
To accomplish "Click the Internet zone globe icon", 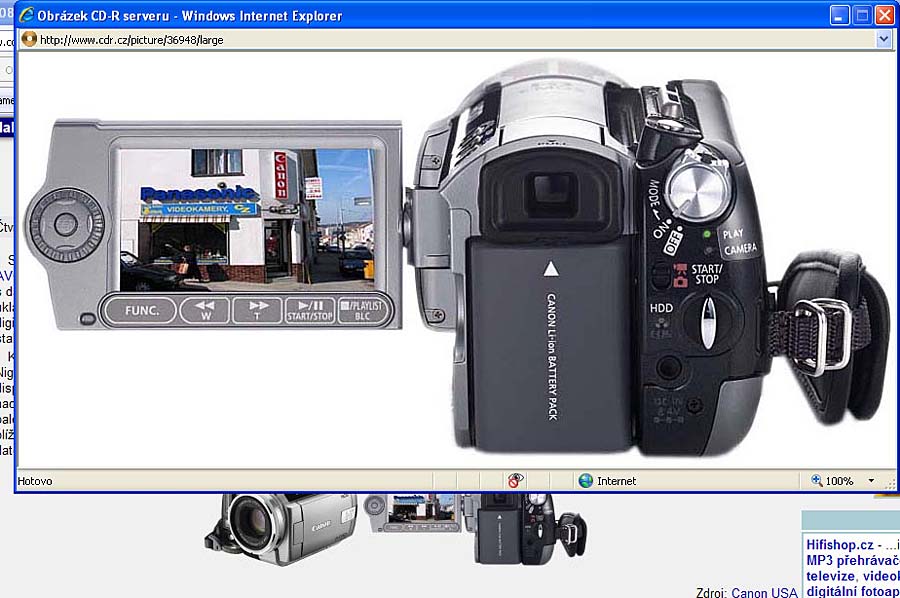I will [586, 481].
